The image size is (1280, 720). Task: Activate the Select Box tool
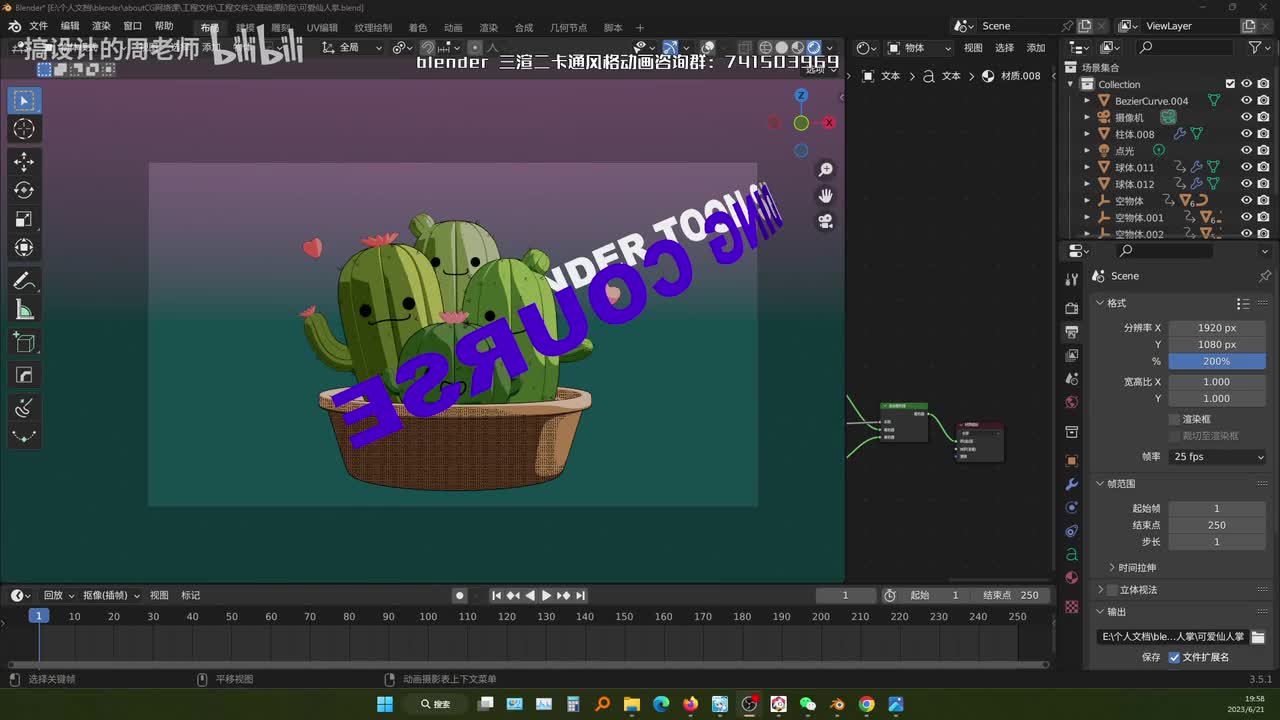tap(24, 100)
